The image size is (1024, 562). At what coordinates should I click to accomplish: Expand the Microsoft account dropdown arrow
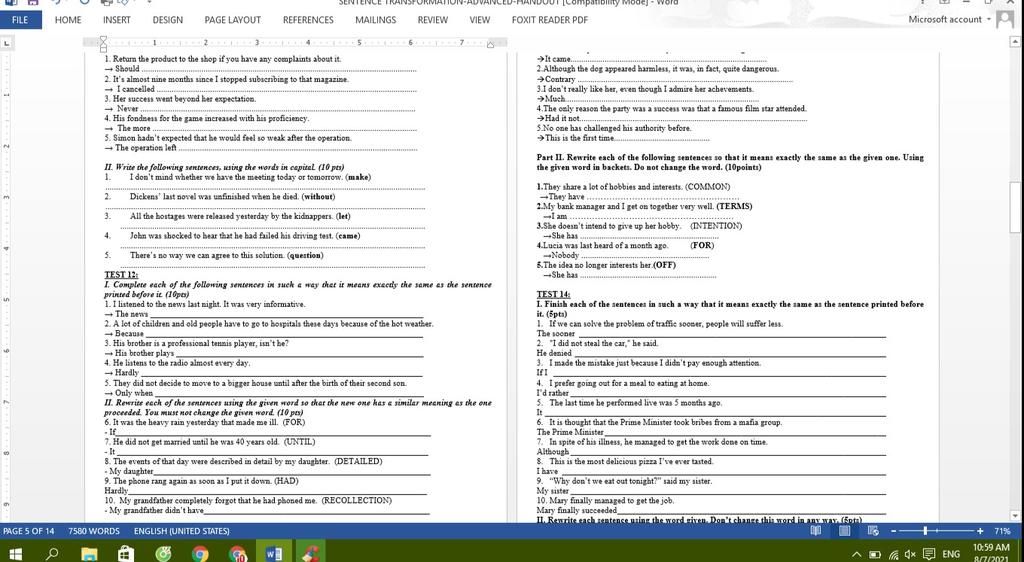coord(989,20)
